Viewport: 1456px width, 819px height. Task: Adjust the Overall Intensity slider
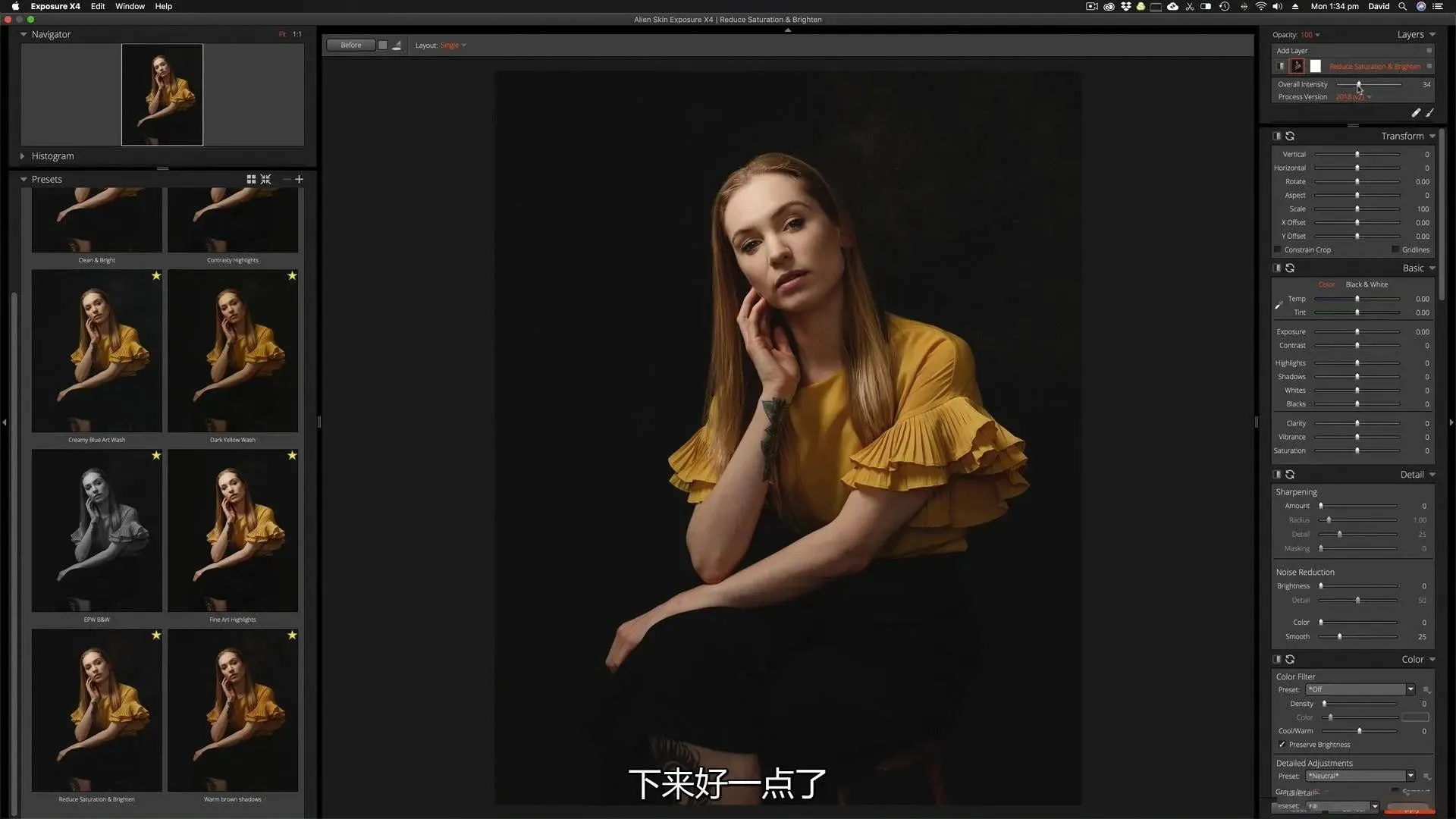click(x=1369, y=84)
